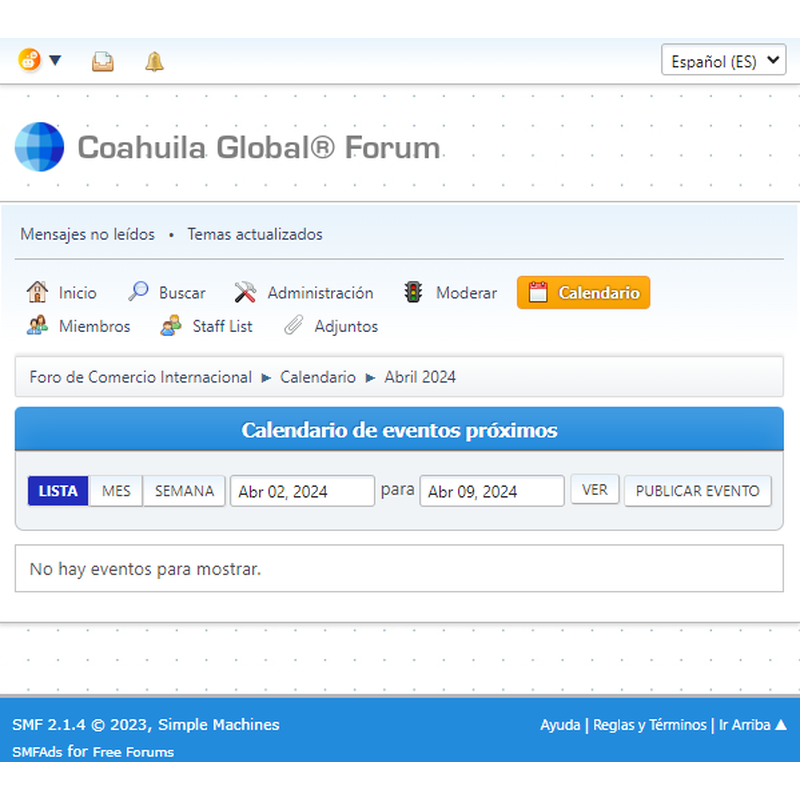This screenshot has width=800, height=800.
Task: Click the Miembros people icon
Action: (x=37, y=326)
